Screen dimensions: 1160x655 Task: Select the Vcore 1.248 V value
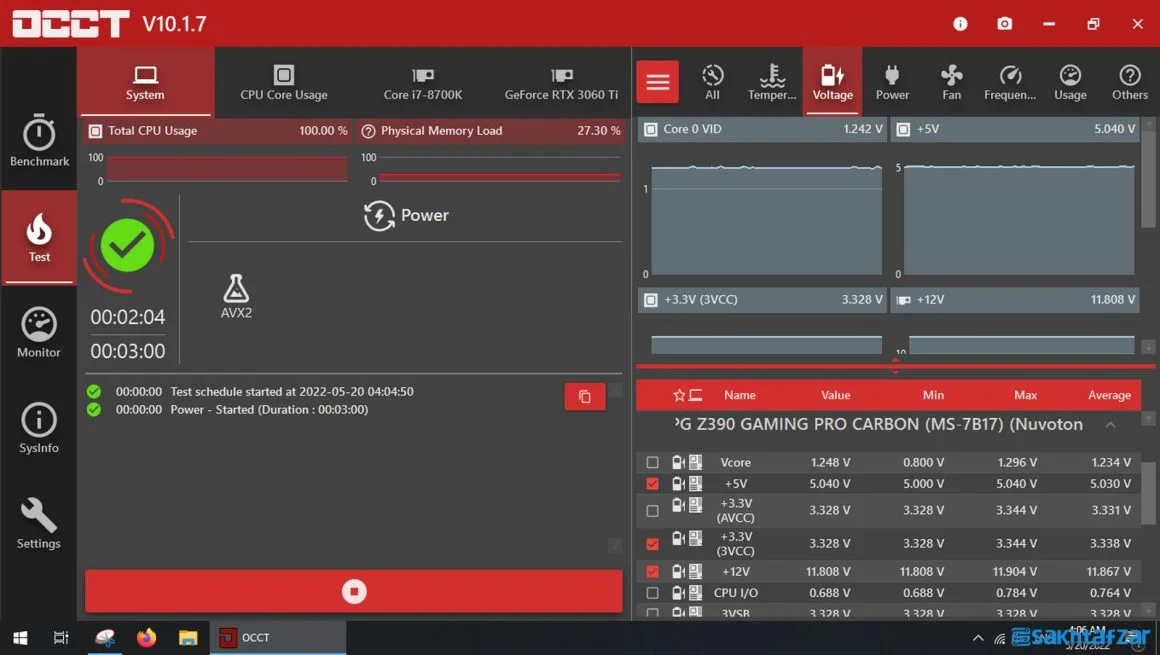coord(830,463)
